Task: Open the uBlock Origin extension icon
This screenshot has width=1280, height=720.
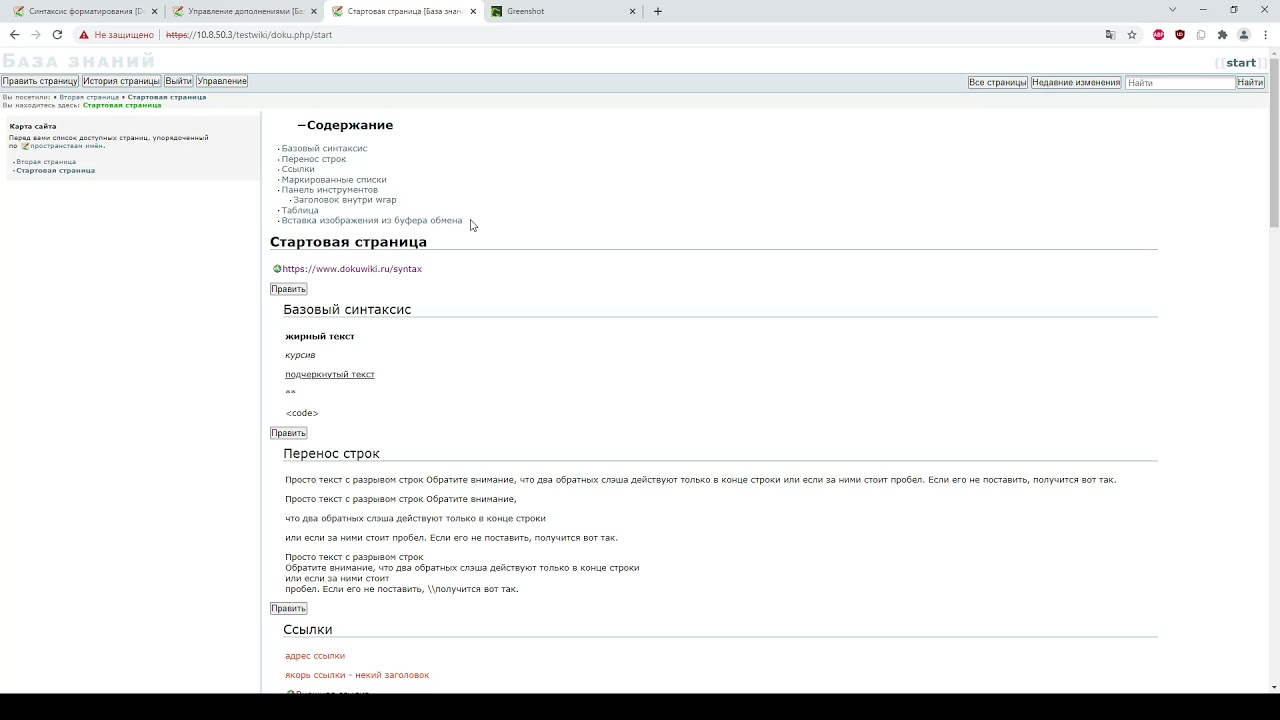Action: coord(1180,35)
